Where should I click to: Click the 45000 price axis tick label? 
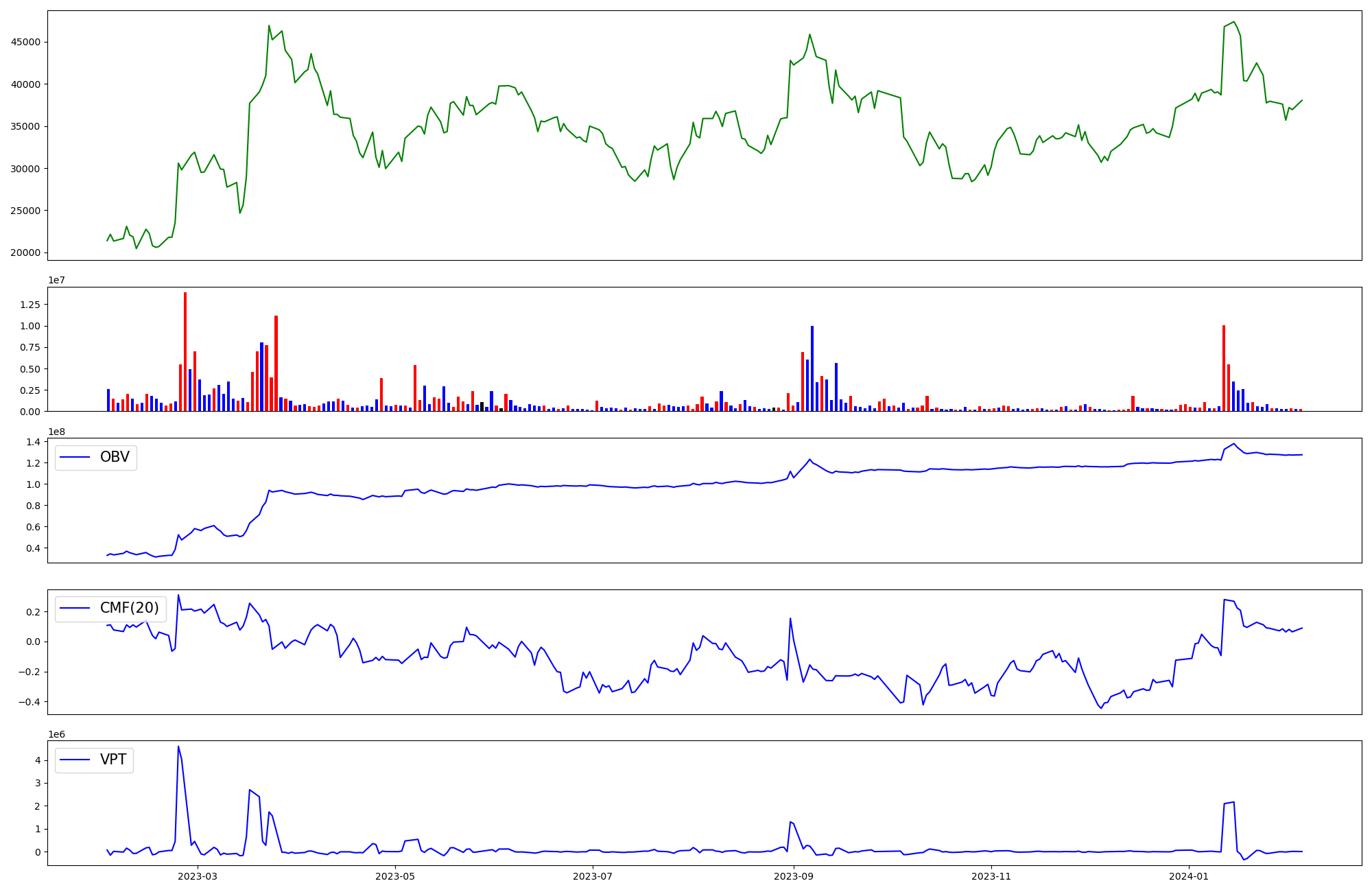point(25,42)
